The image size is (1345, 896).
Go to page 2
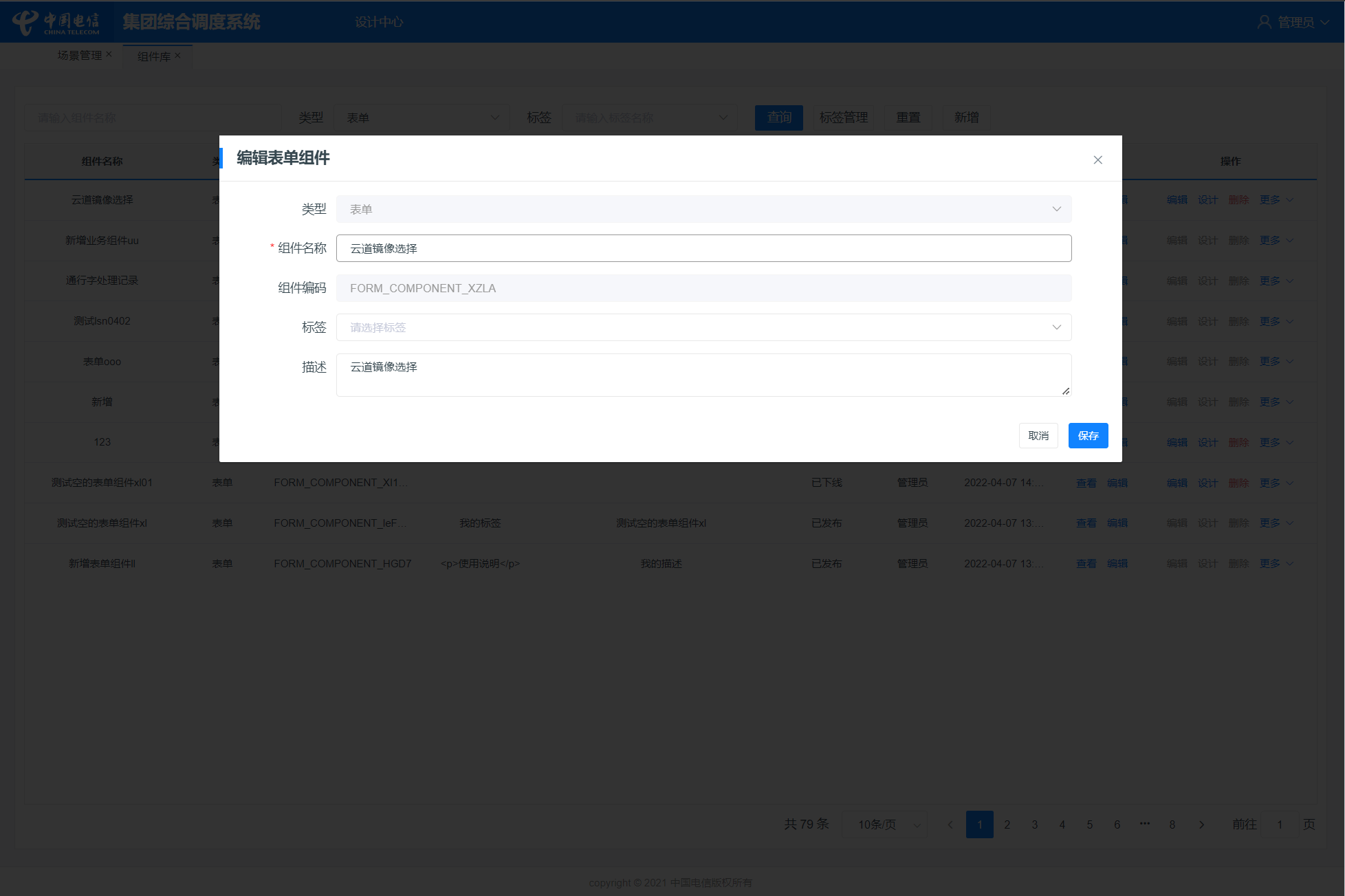click(1007, 824)
